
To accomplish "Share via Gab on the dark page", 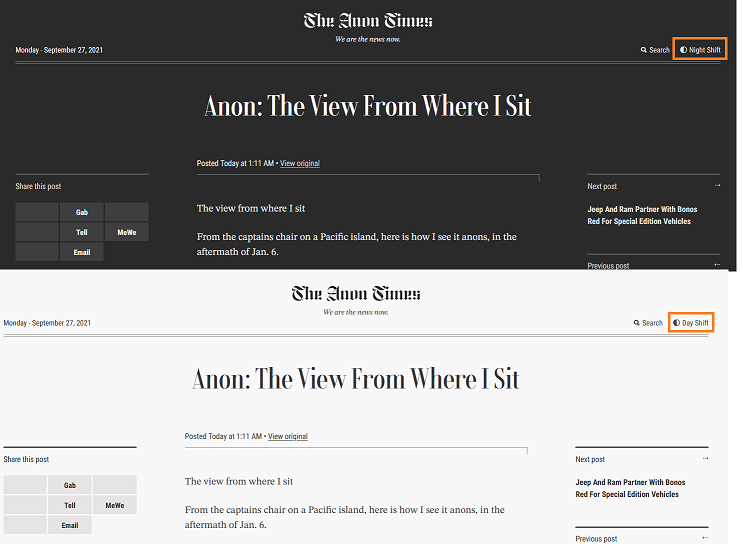I will 82,212.
